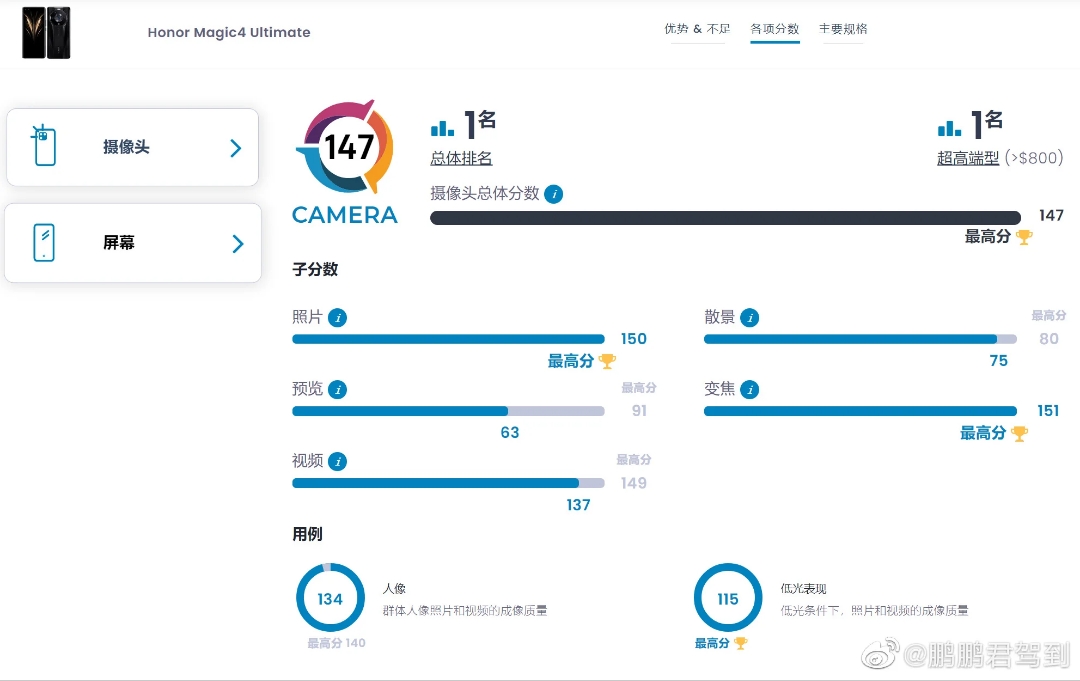Image resolution: width=1080 pixels, height=681 pixels.
Task: Click info icon beside 预览 score
Action: pos(338,390)
